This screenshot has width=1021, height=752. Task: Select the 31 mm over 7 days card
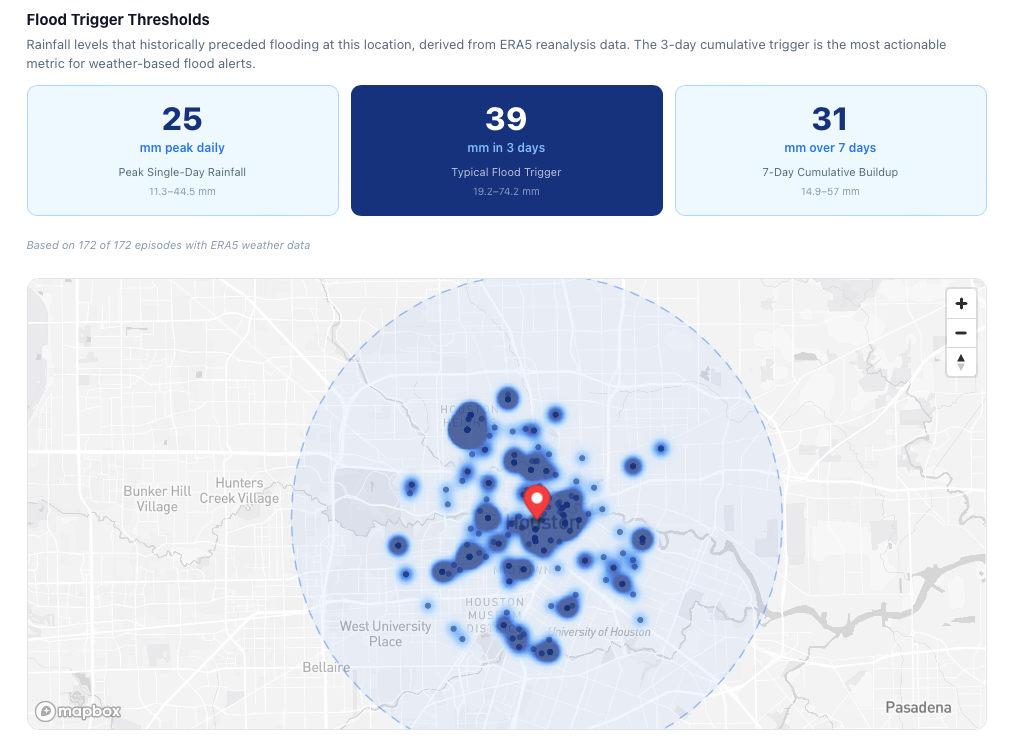tap(830, 150)
